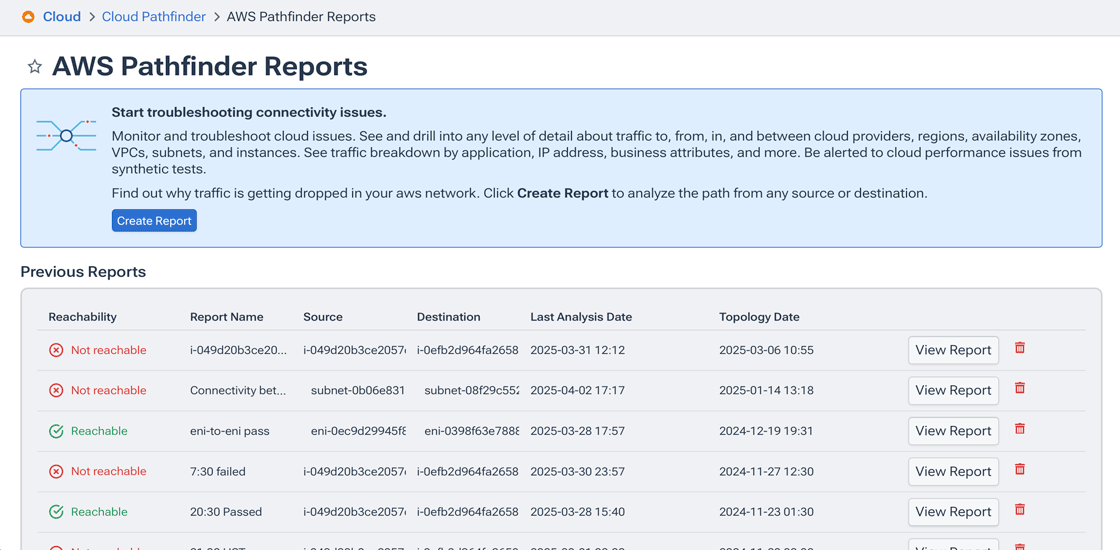
Task: Click the green check icon in the 20:30 Passed row
Action: tap(56, 512)
